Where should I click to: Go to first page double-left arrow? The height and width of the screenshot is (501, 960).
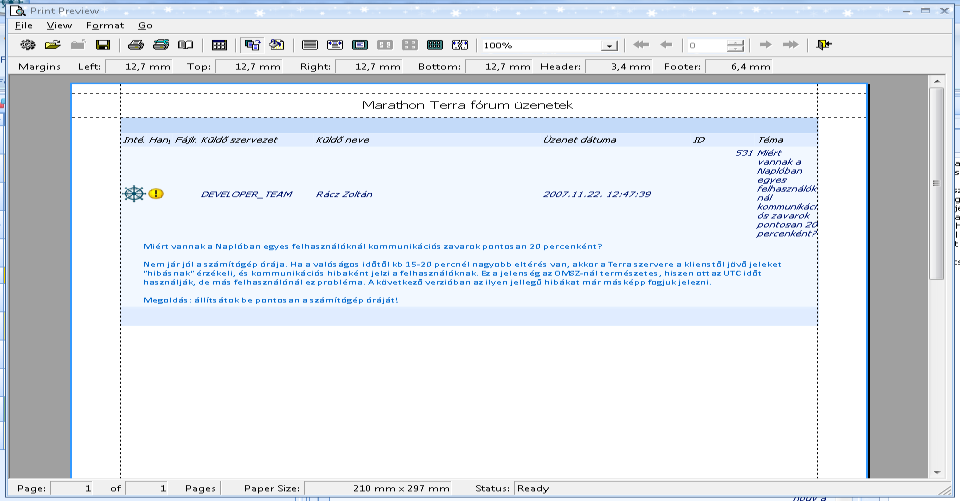(x=641, y=45)
